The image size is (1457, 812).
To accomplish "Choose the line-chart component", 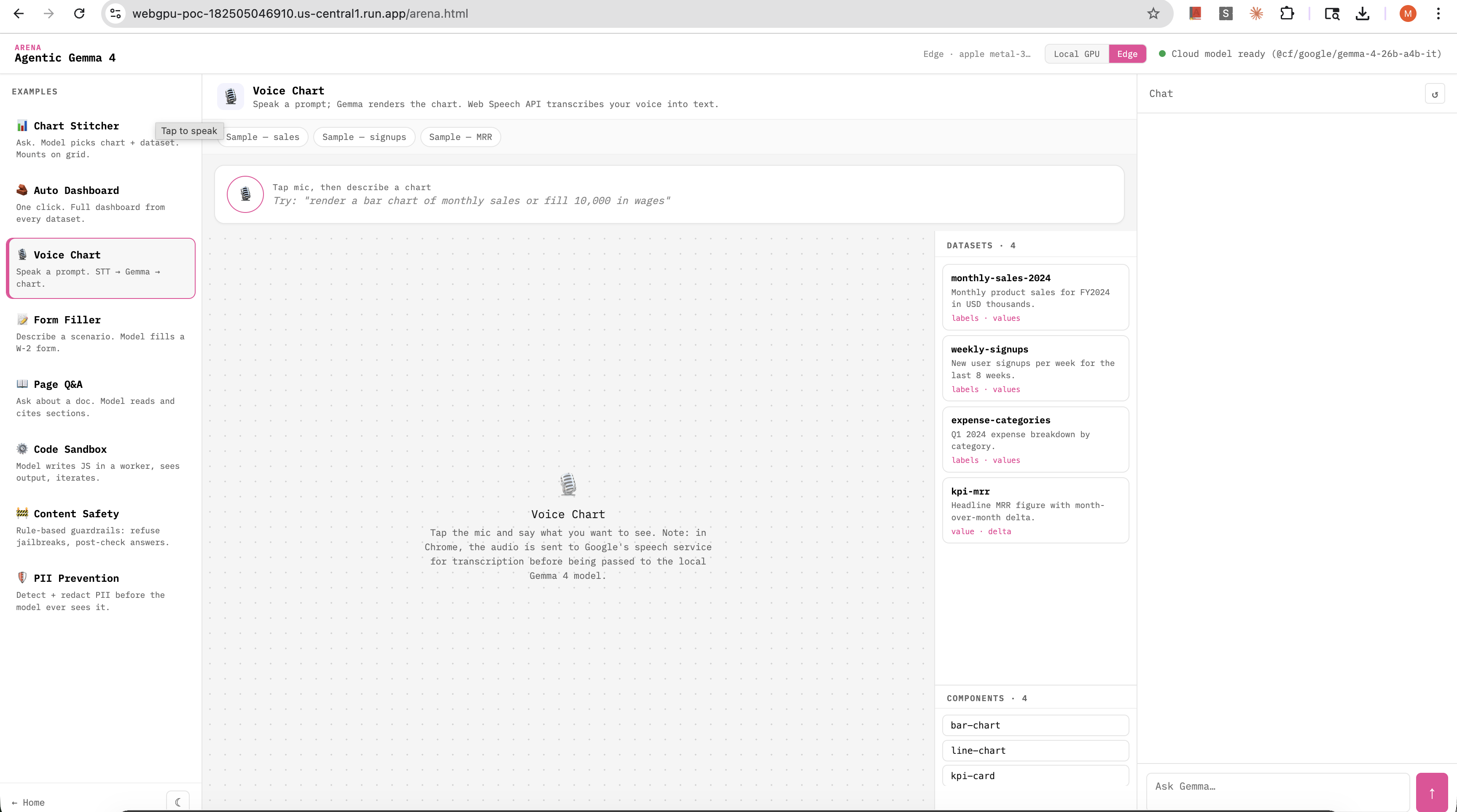I will [x=1035, y=750].
